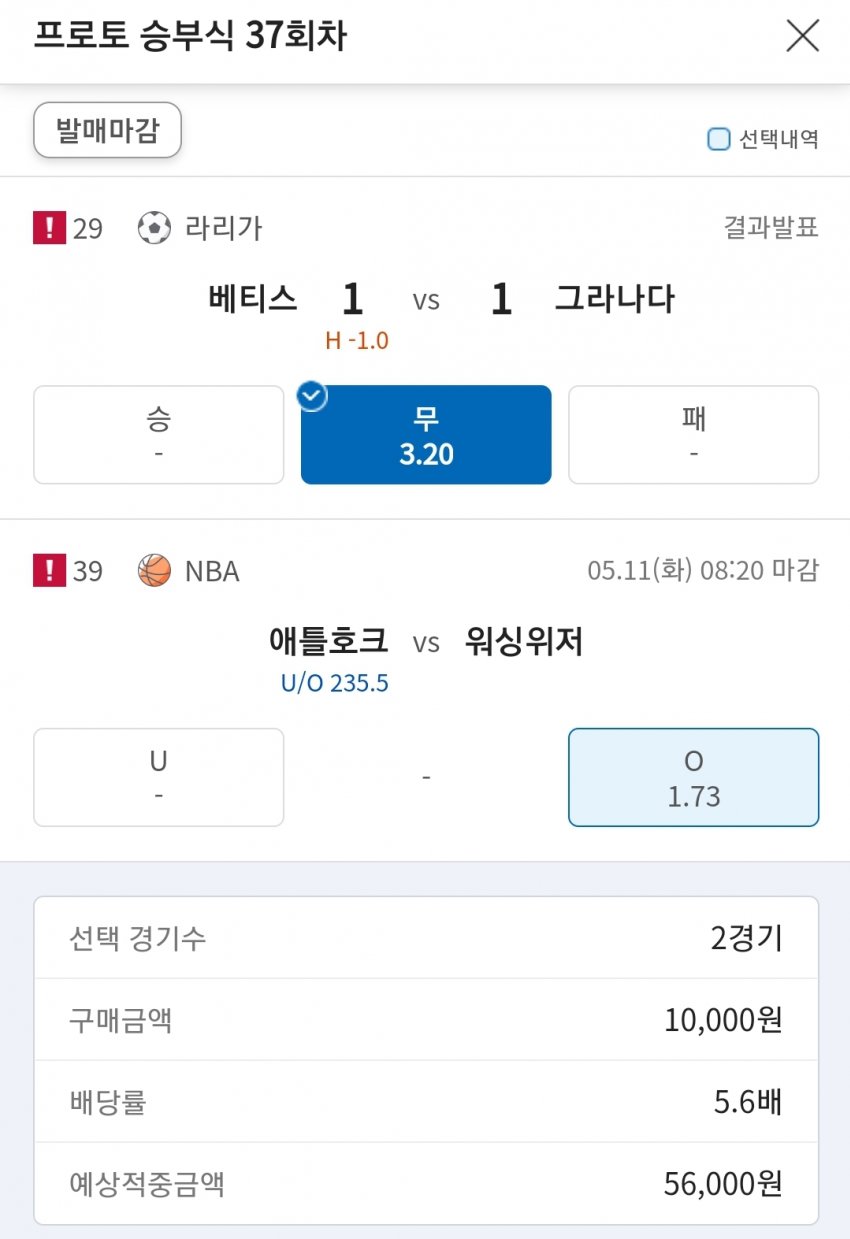Click the 그라나다 team name
The height and width of the screenshot is (1239, 850).
(614, 299)
